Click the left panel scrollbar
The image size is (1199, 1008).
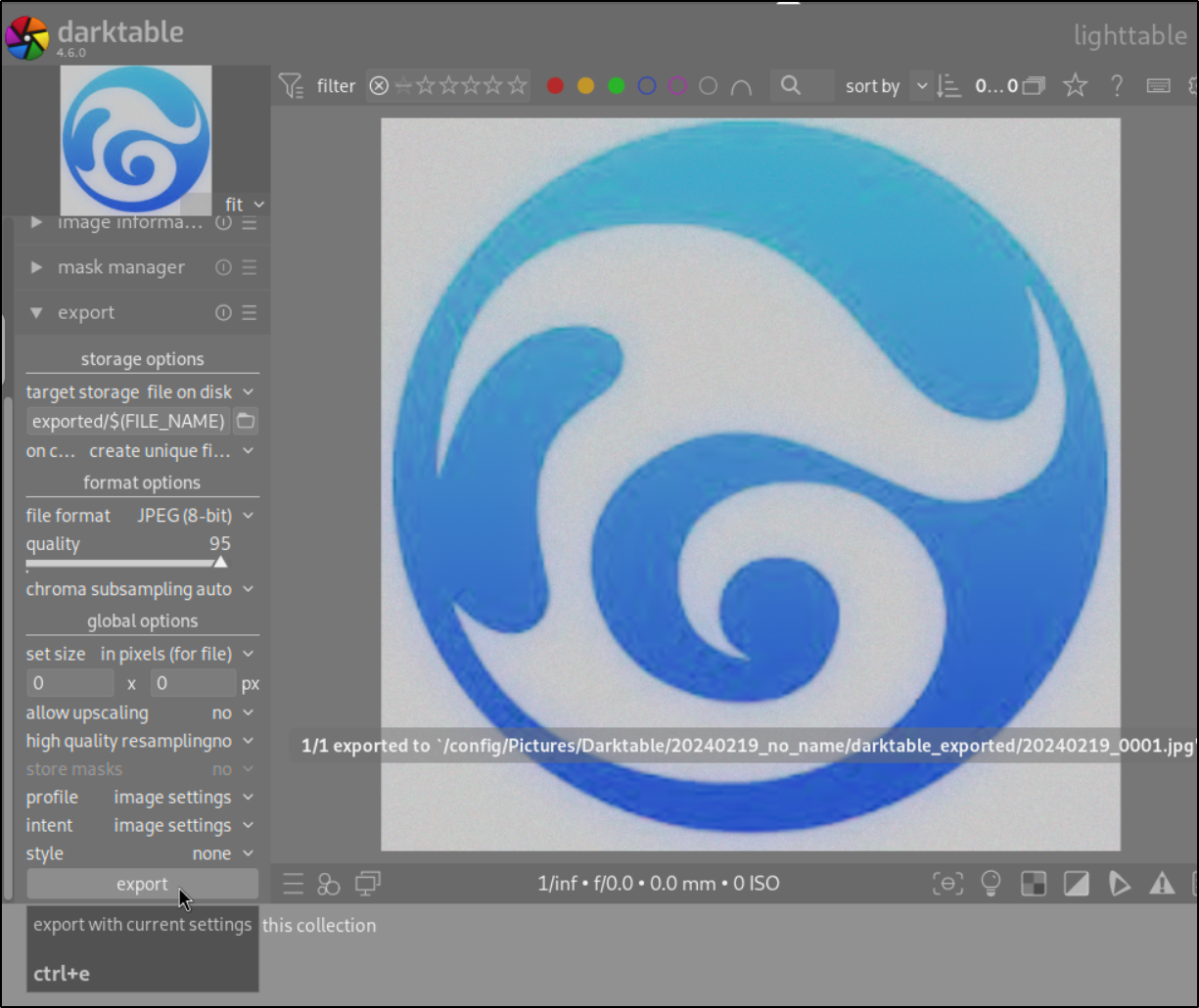tap(9, 646)
